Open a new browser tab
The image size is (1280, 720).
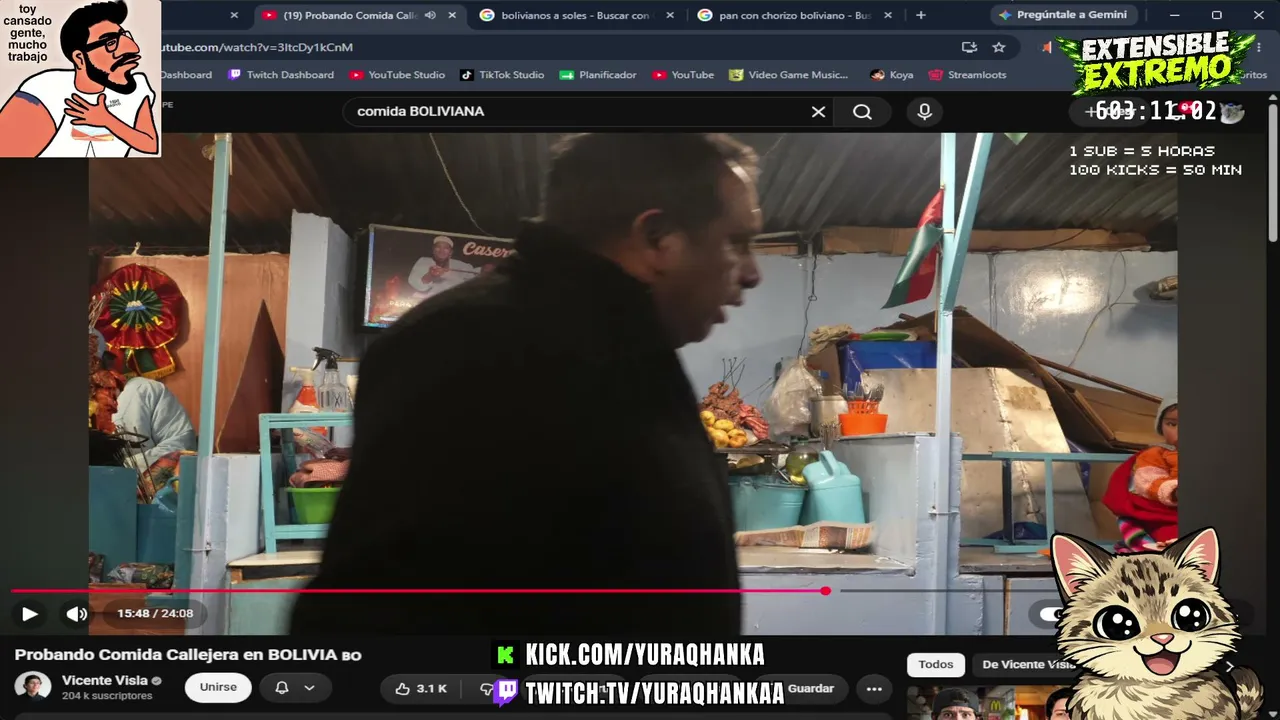[x=921, y=15]
